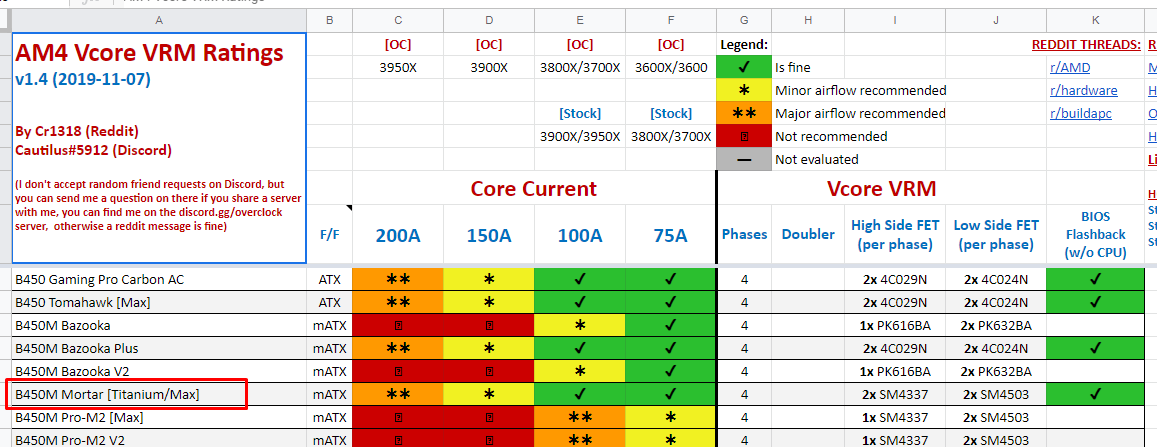Select the High Side FET heading
Image resolution: width=1157 pixels, height=447 pixels.
(894, 235)
